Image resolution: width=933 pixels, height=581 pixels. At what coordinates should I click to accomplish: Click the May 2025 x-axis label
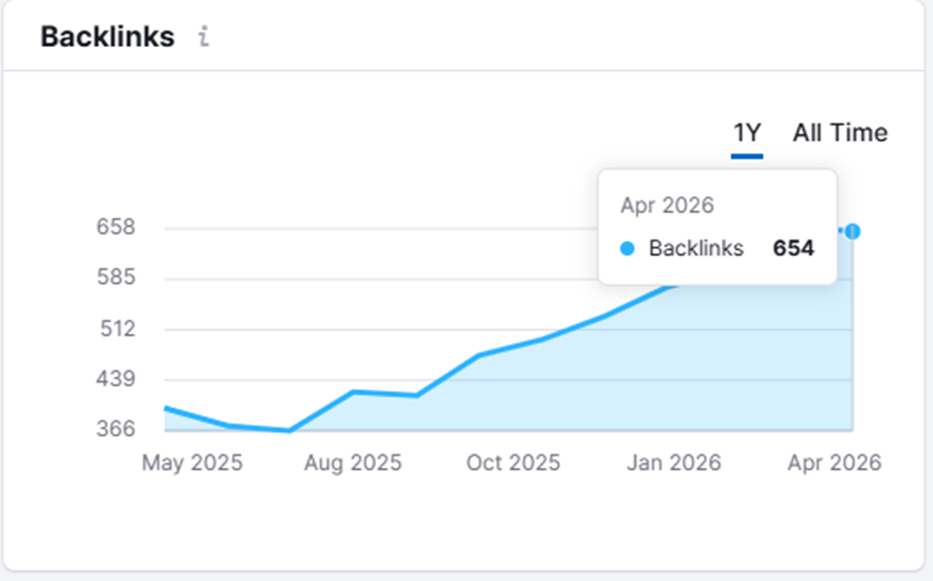(x=192, y=463)
